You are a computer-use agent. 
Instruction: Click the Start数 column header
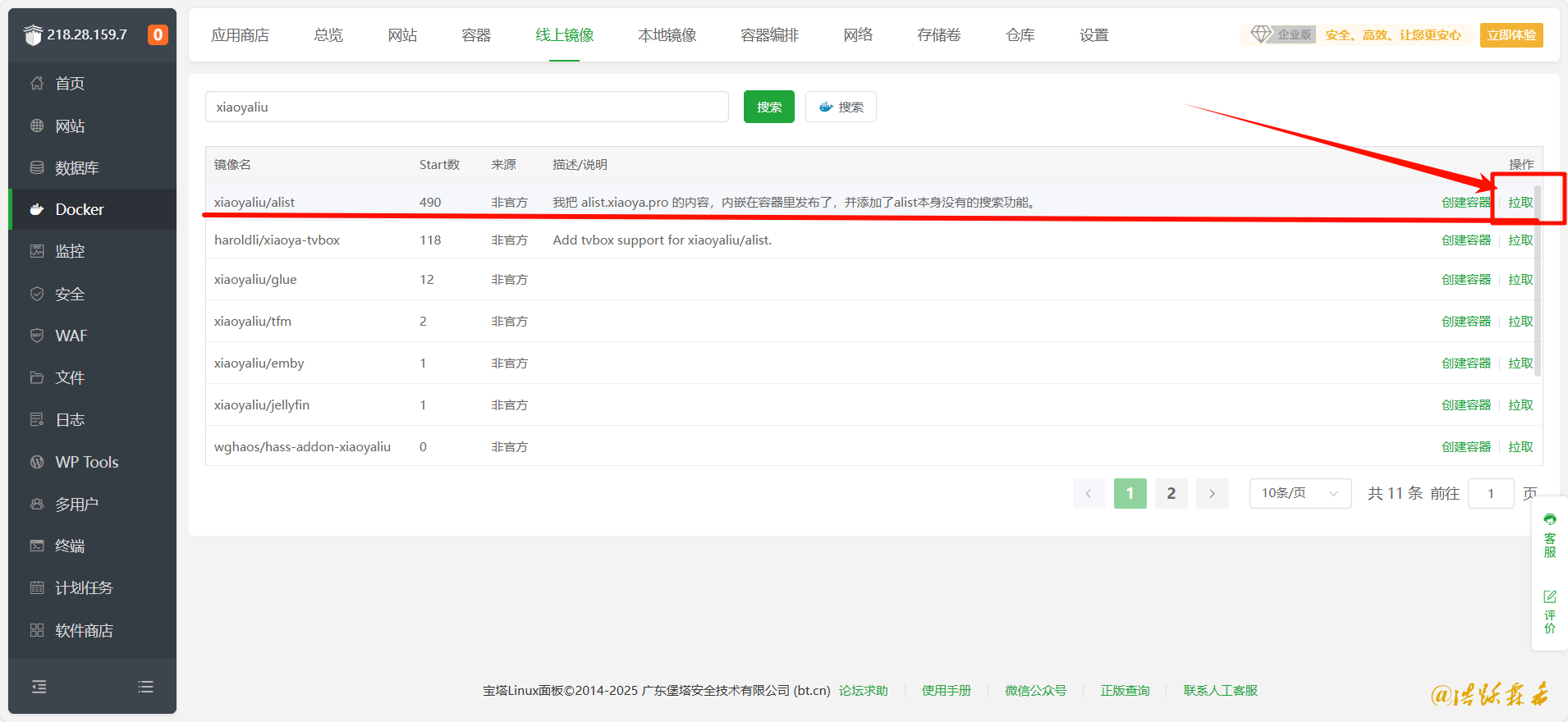[439, 165]
